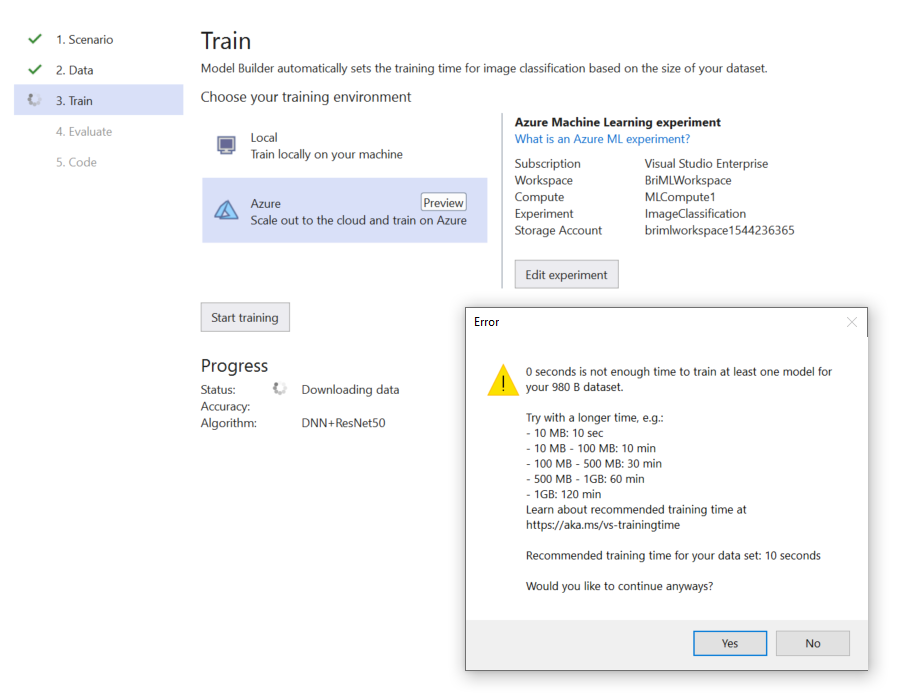Click the spinner icon beside Downloading data

point(280,389)
